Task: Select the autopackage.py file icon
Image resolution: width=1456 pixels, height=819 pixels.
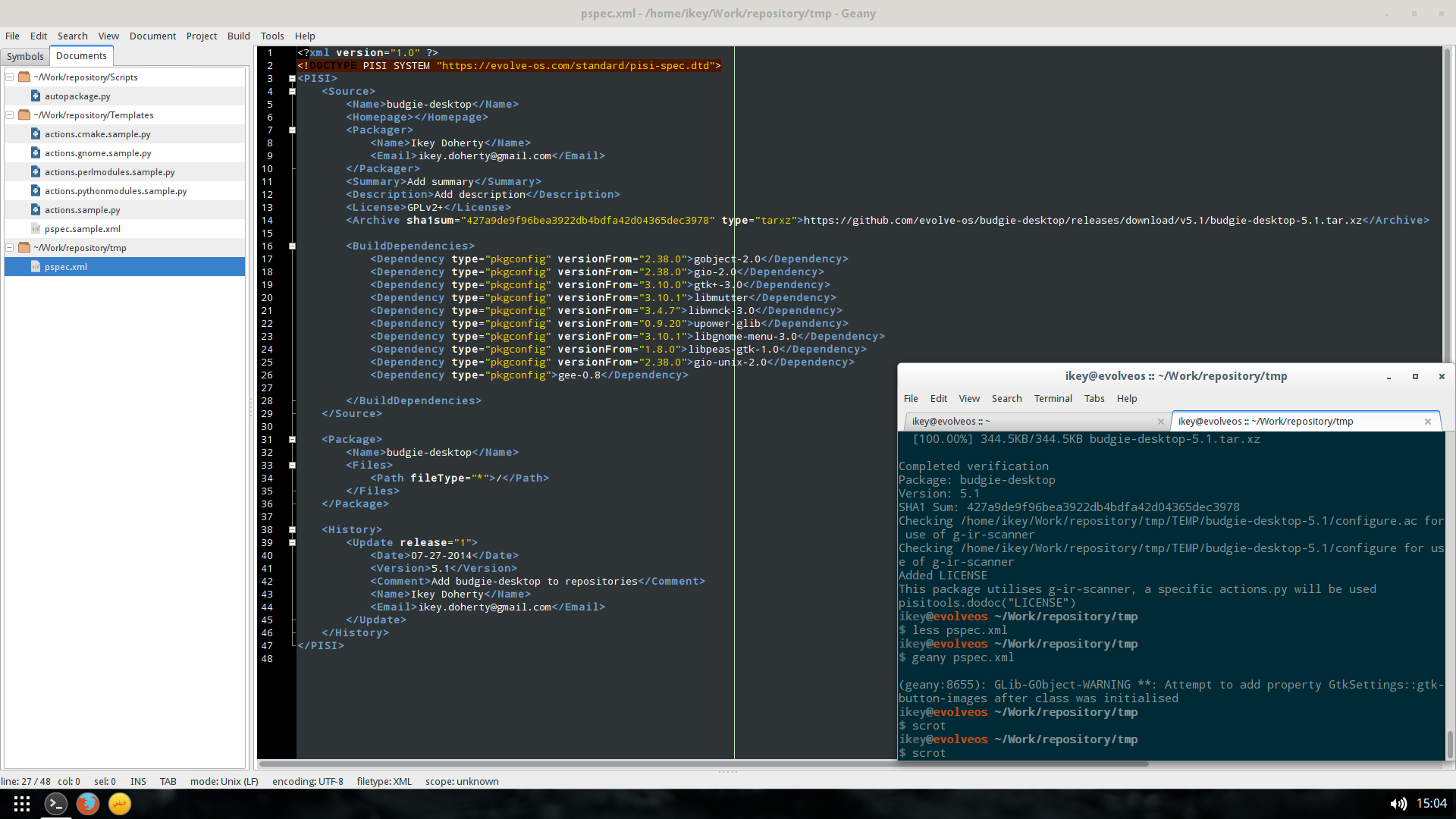Action: coord(36,96)
